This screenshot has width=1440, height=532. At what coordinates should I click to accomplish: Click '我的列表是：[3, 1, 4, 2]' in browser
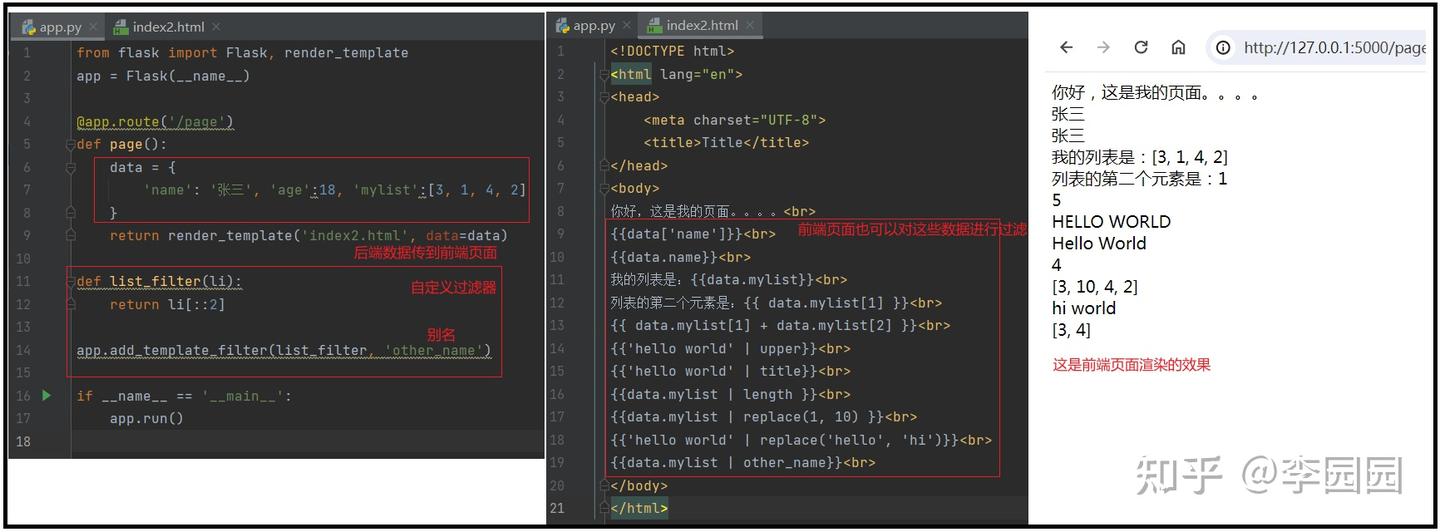[x=1140, y=157]
